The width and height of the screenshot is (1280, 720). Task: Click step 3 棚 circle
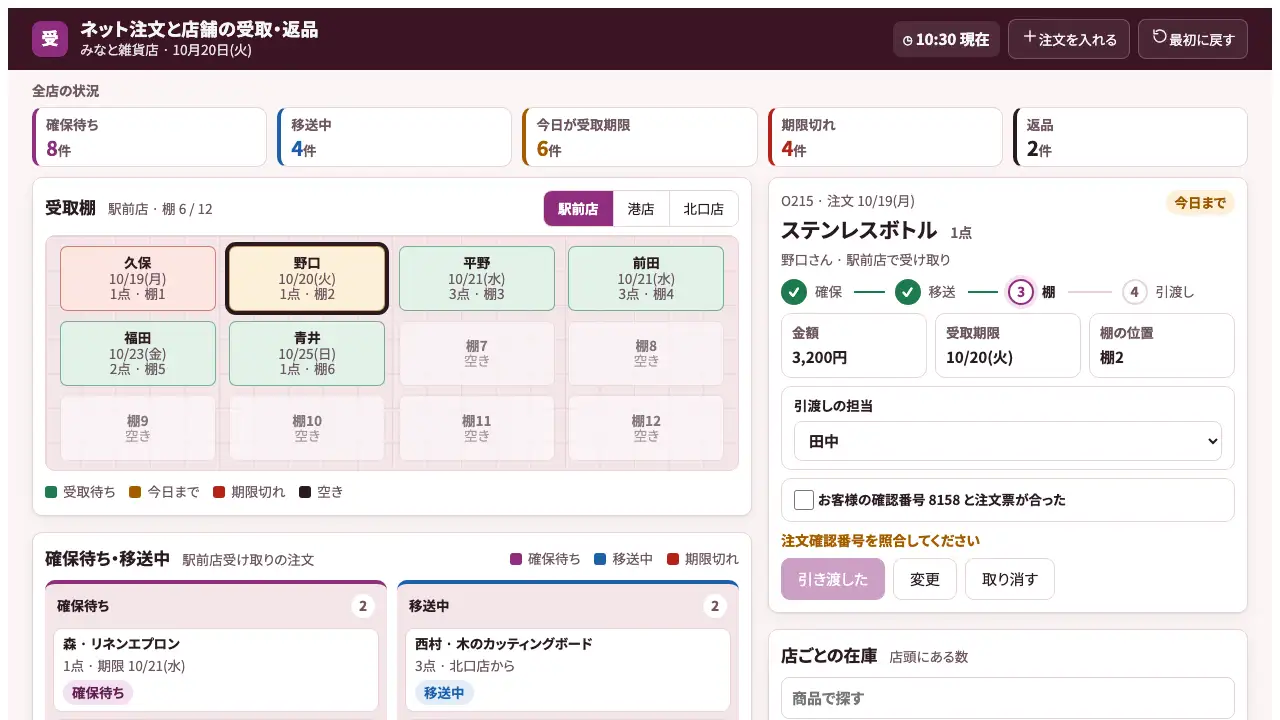(1020, 292)
